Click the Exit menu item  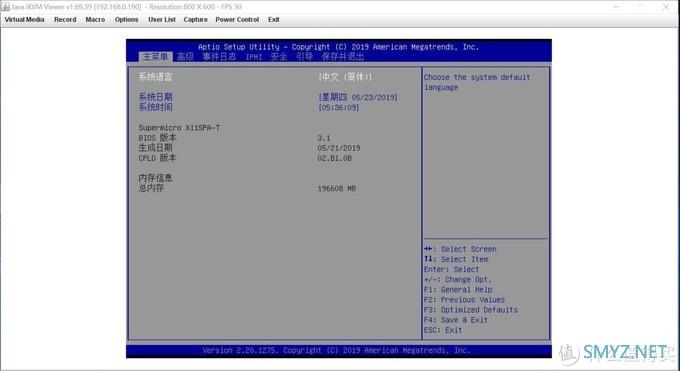[x=273, y=20]
